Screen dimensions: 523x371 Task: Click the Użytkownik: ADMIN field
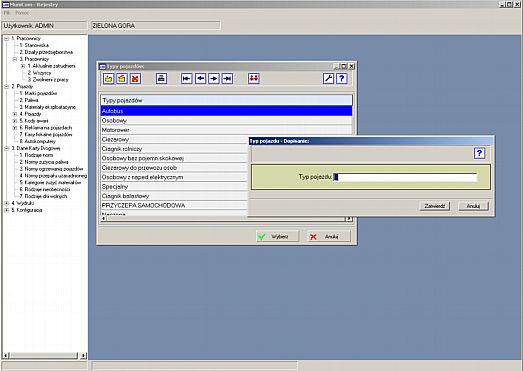coord(44,26)
